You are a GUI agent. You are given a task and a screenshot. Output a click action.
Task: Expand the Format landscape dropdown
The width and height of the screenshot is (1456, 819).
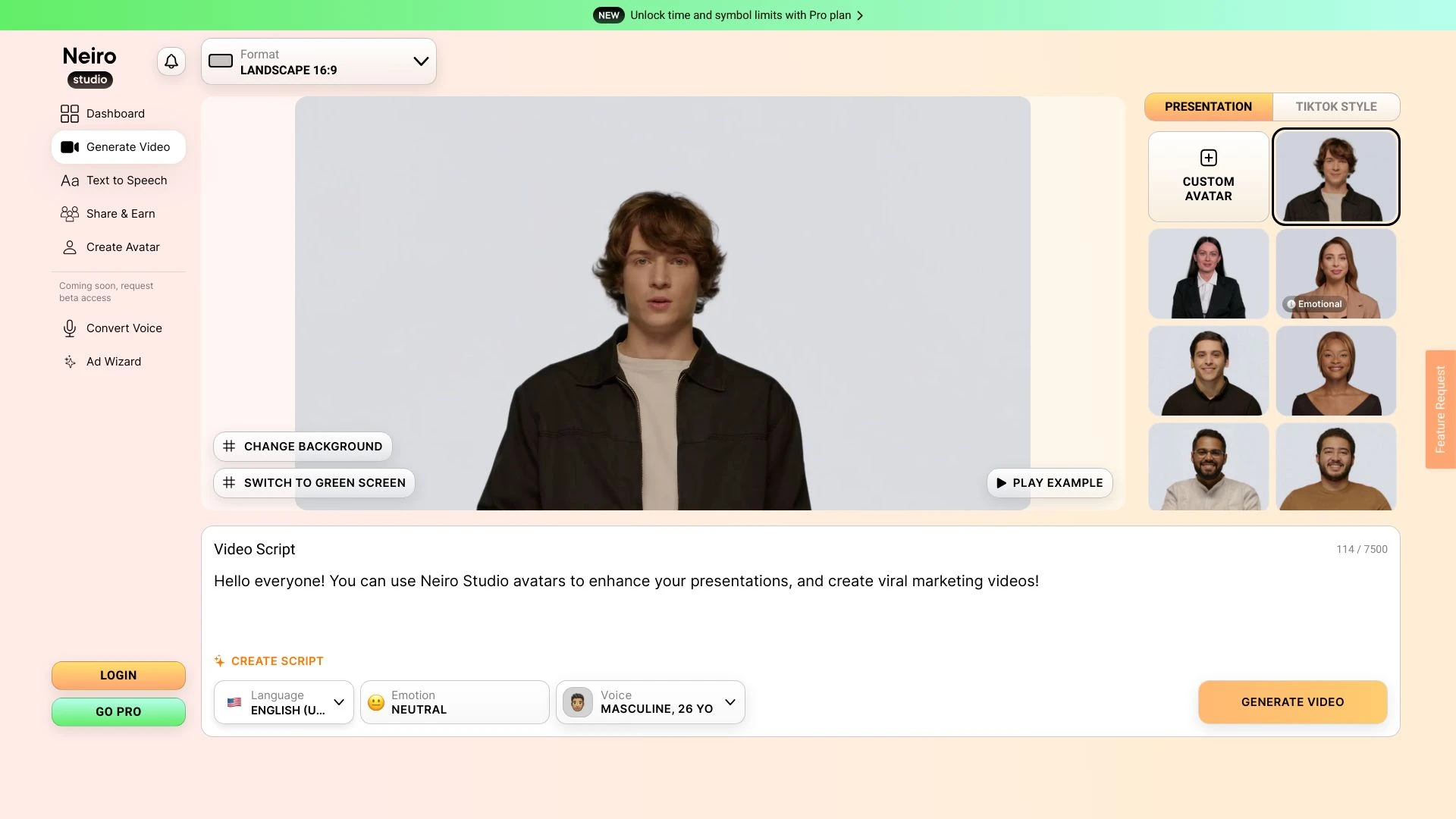point(422,61)
